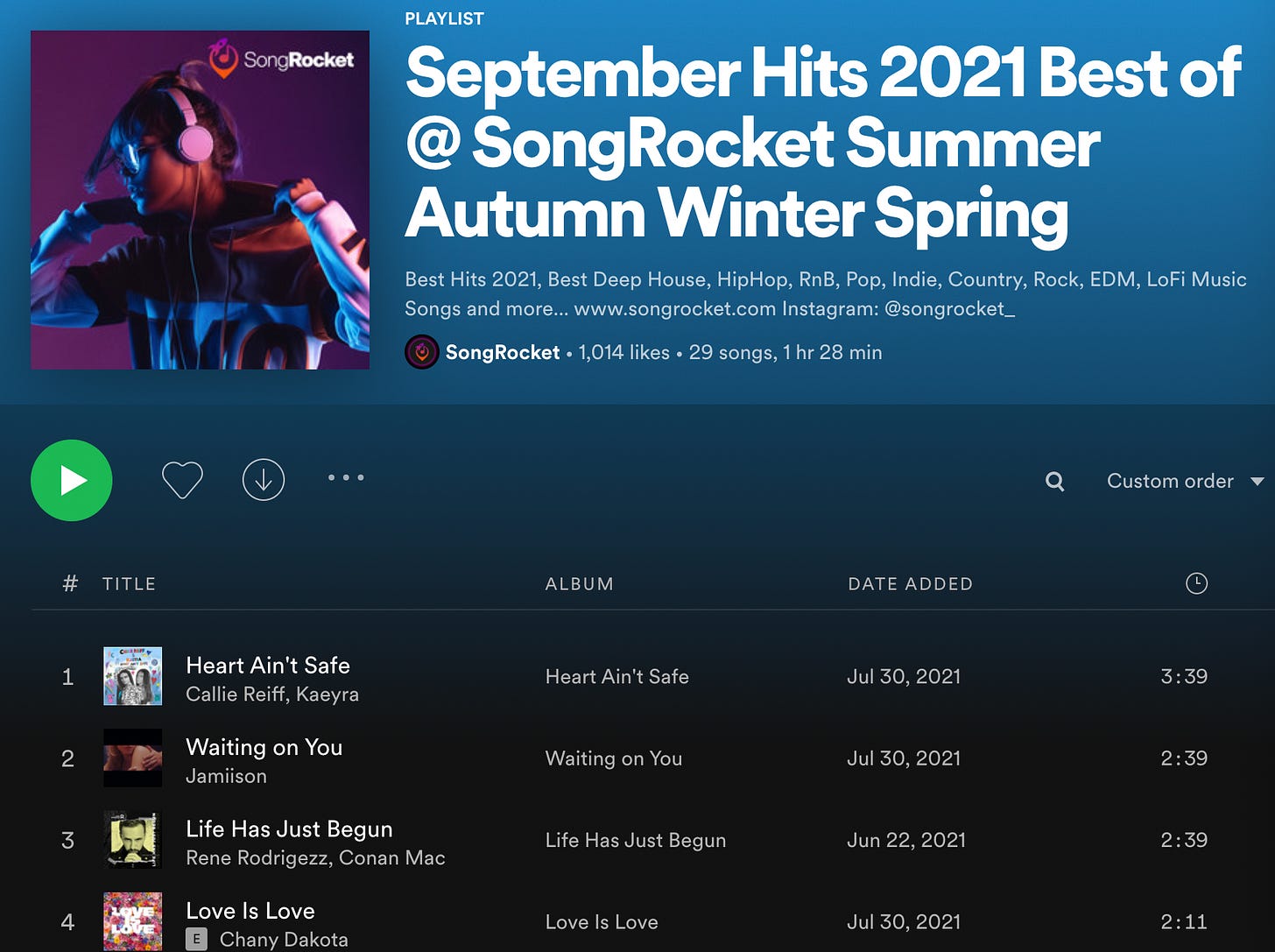
Task: Open the three-dot more options menu
Action: point(346,477)
